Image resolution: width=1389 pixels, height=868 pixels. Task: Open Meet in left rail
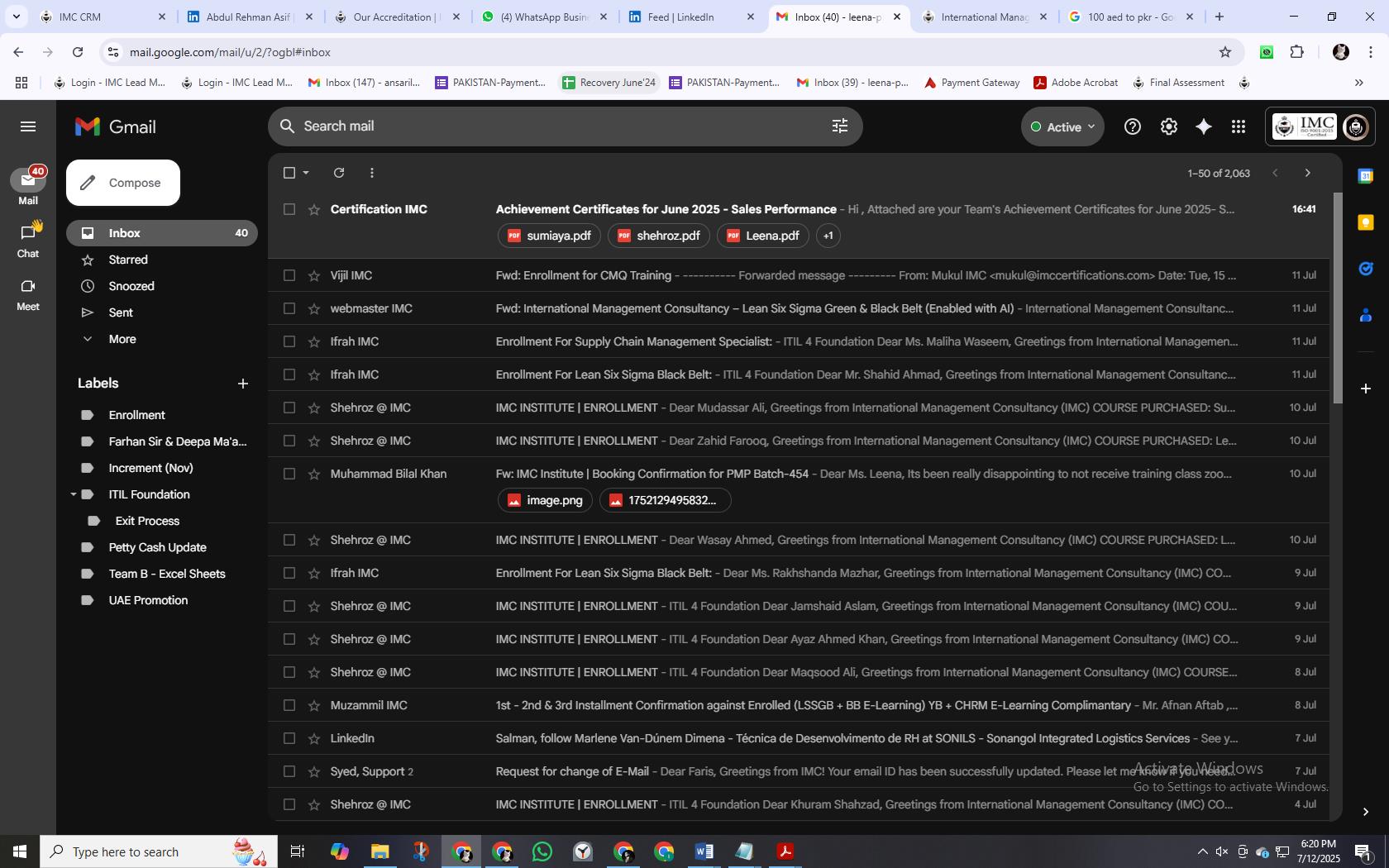pyautogui.click(x=28, y=293)
